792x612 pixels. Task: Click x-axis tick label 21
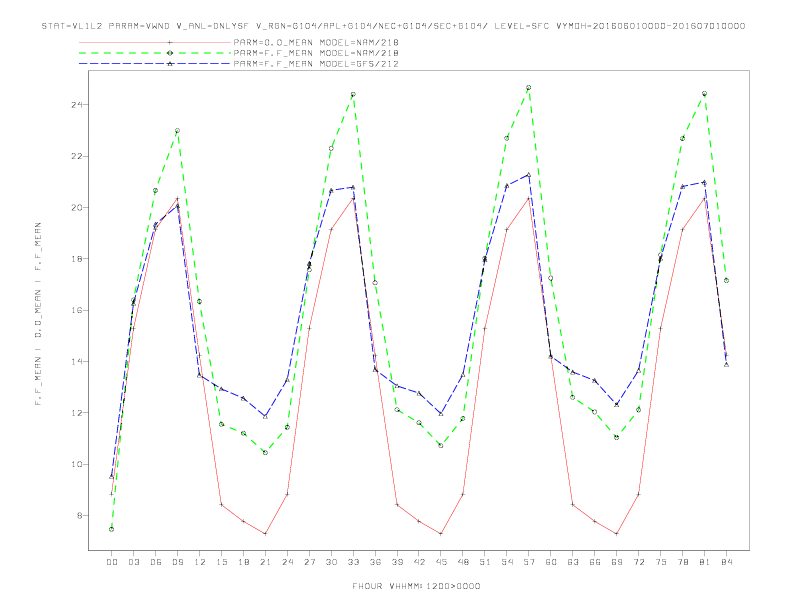(x=265, y=562)
